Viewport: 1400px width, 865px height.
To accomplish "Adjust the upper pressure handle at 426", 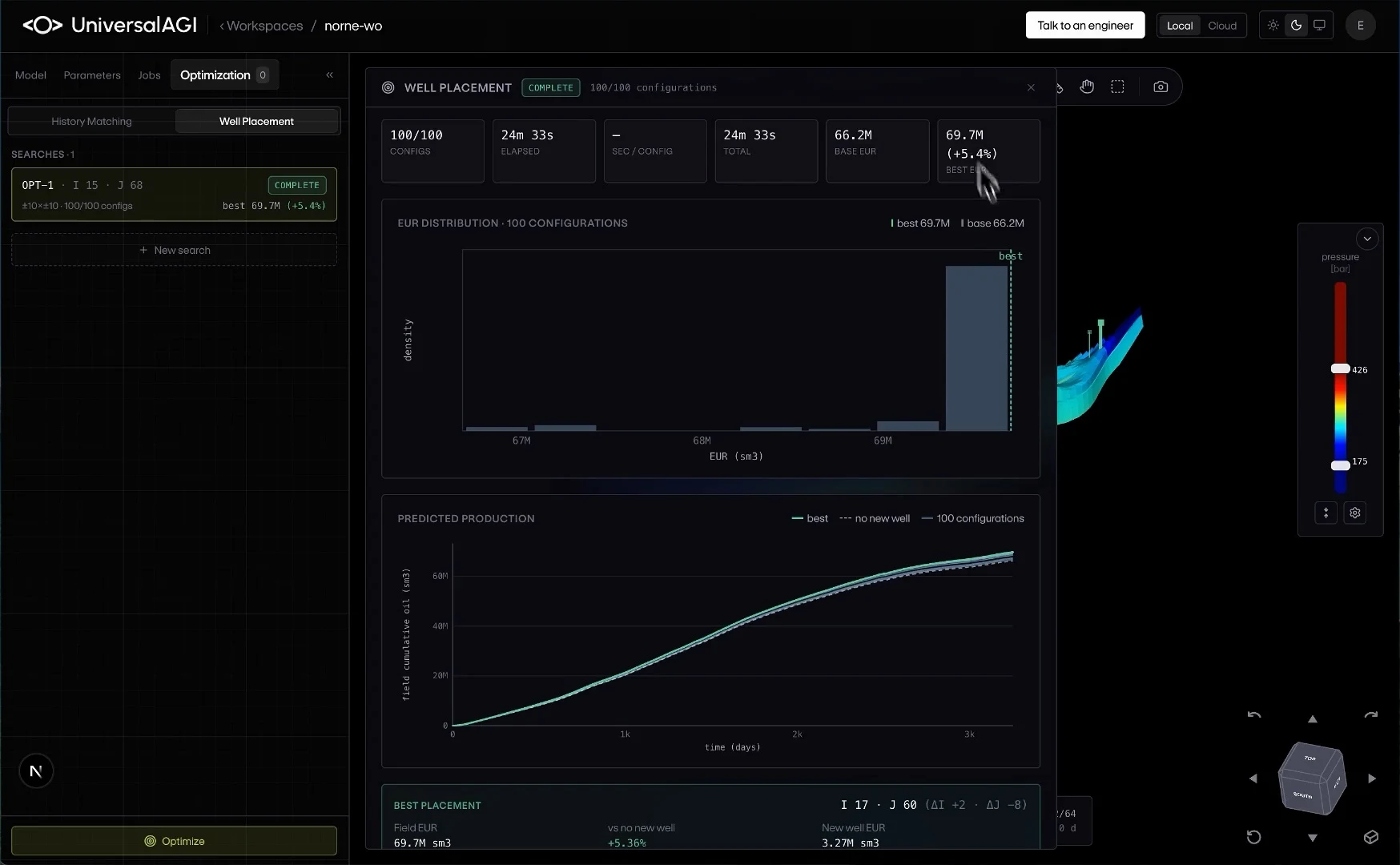I will [1340, 368].
